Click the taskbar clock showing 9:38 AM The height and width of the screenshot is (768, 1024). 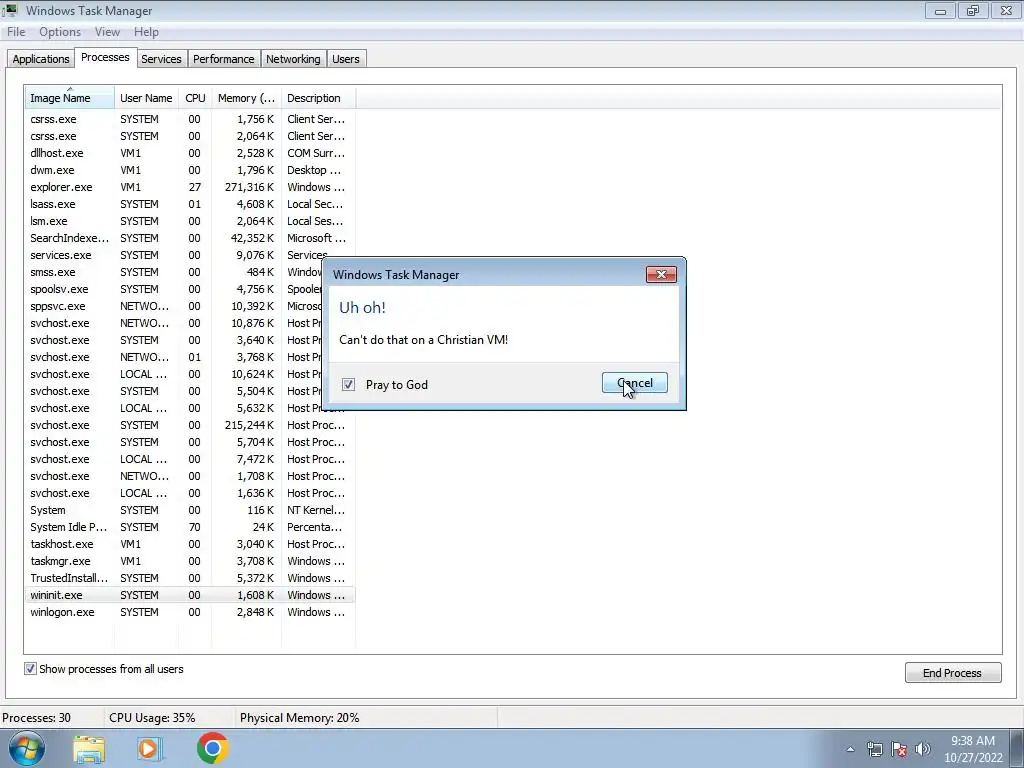972,749
